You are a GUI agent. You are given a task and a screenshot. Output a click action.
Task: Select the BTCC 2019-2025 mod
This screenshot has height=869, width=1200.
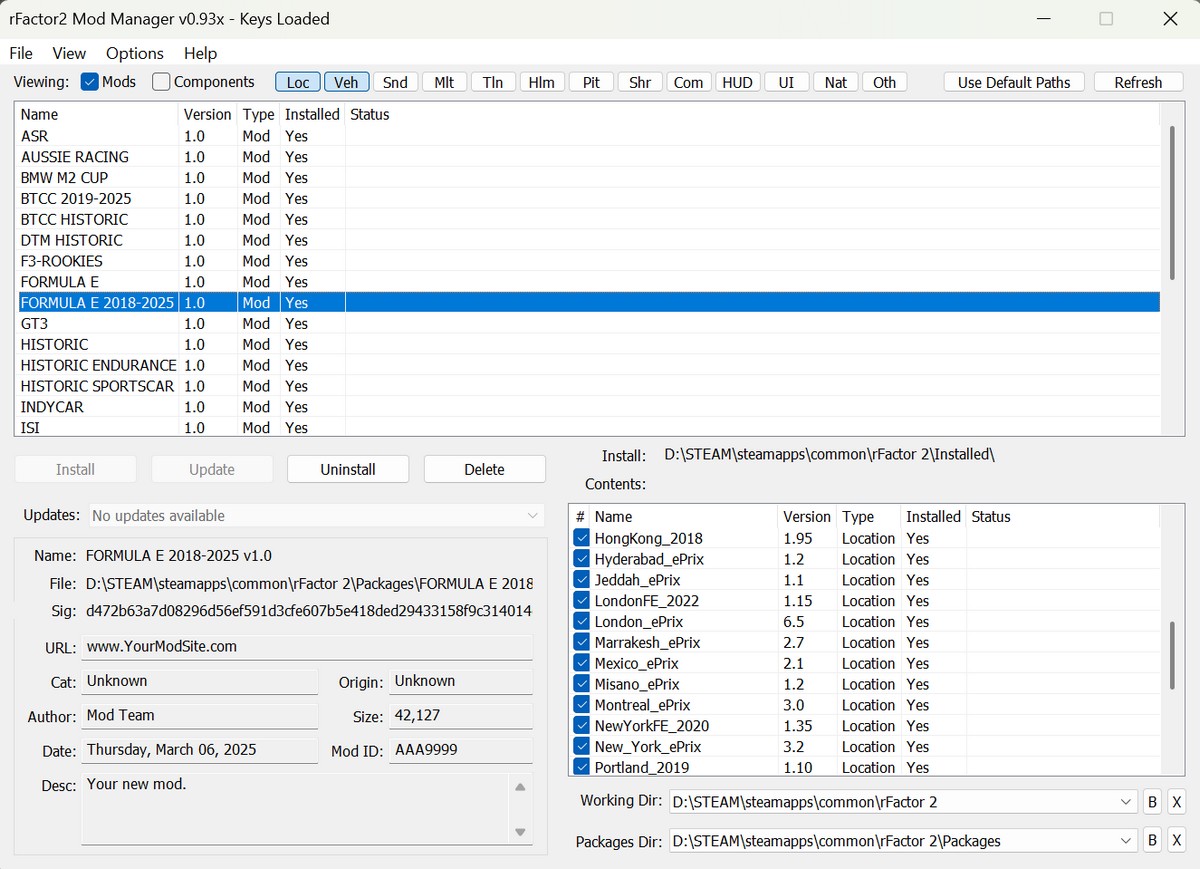[x=589, y=199]
